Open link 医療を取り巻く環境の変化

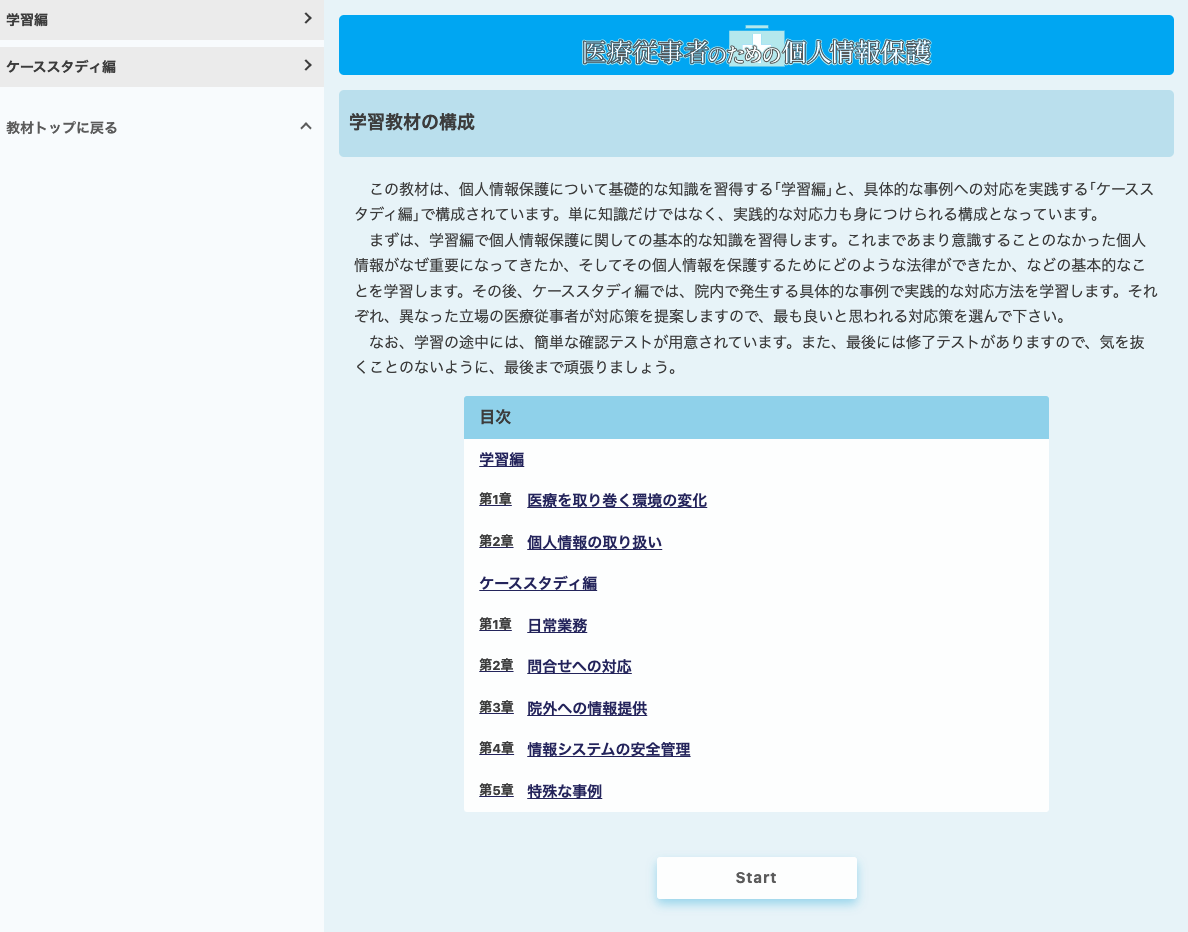[x=617, y=501]
